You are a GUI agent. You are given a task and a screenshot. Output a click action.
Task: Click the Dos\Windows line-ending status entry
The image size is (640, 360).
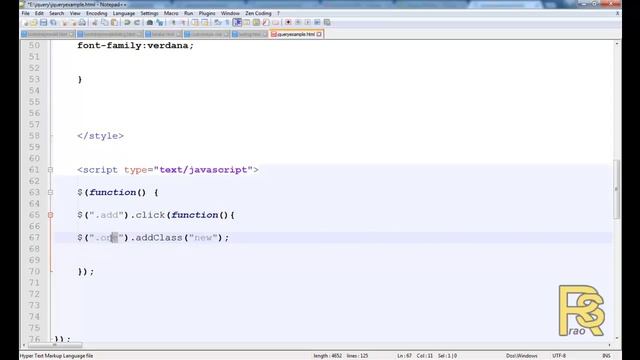click(x=522, y=356)
